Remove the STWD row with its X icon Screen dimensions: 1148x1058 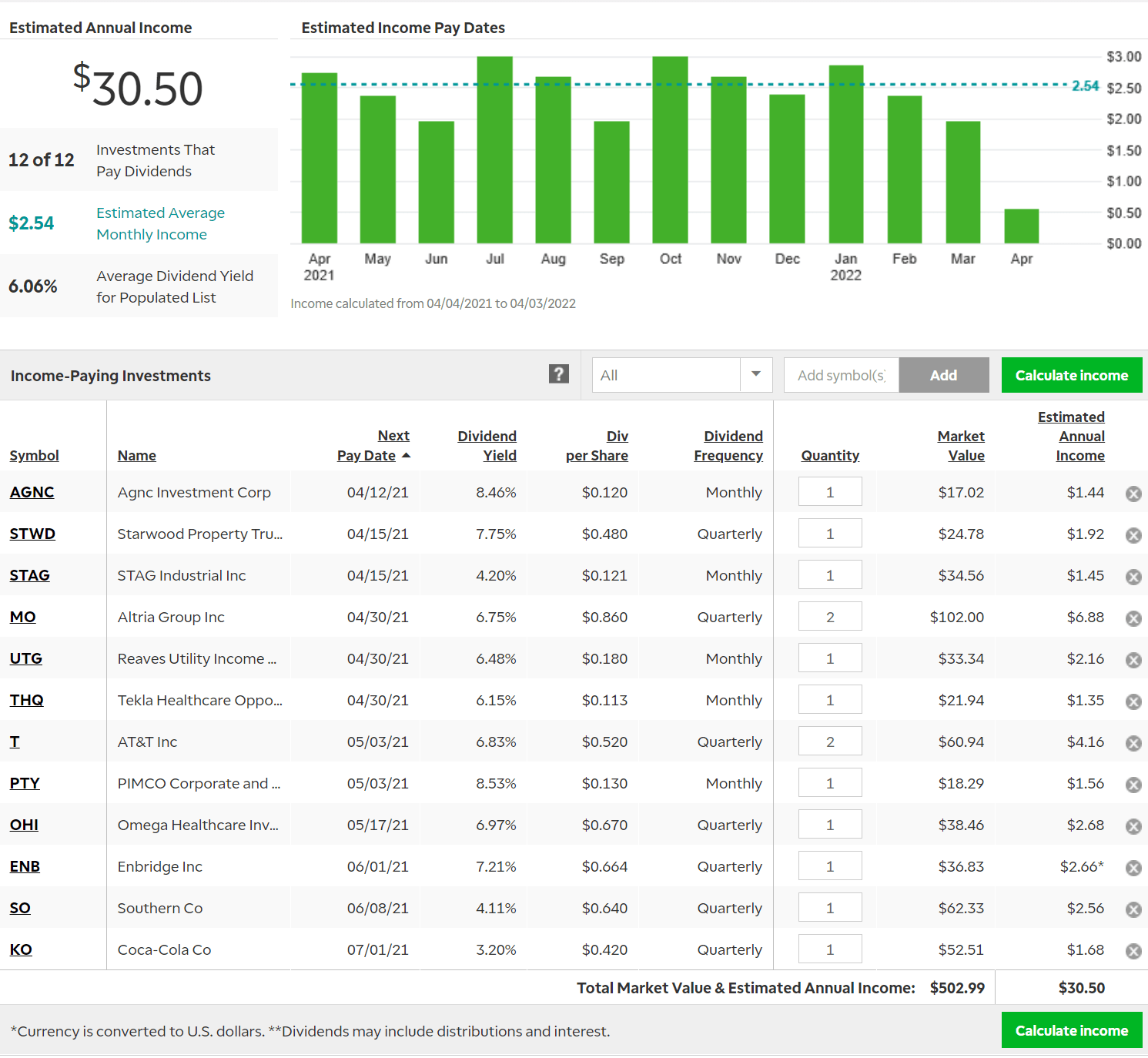click(x=1133, y=535)
